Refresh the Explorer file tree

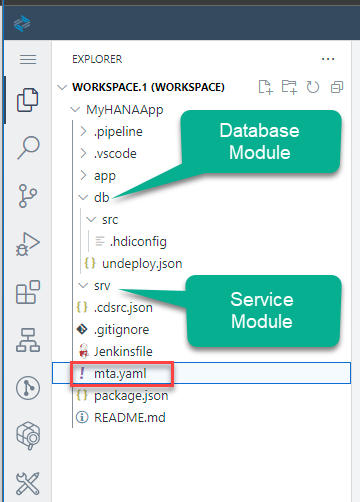point(313,87)
